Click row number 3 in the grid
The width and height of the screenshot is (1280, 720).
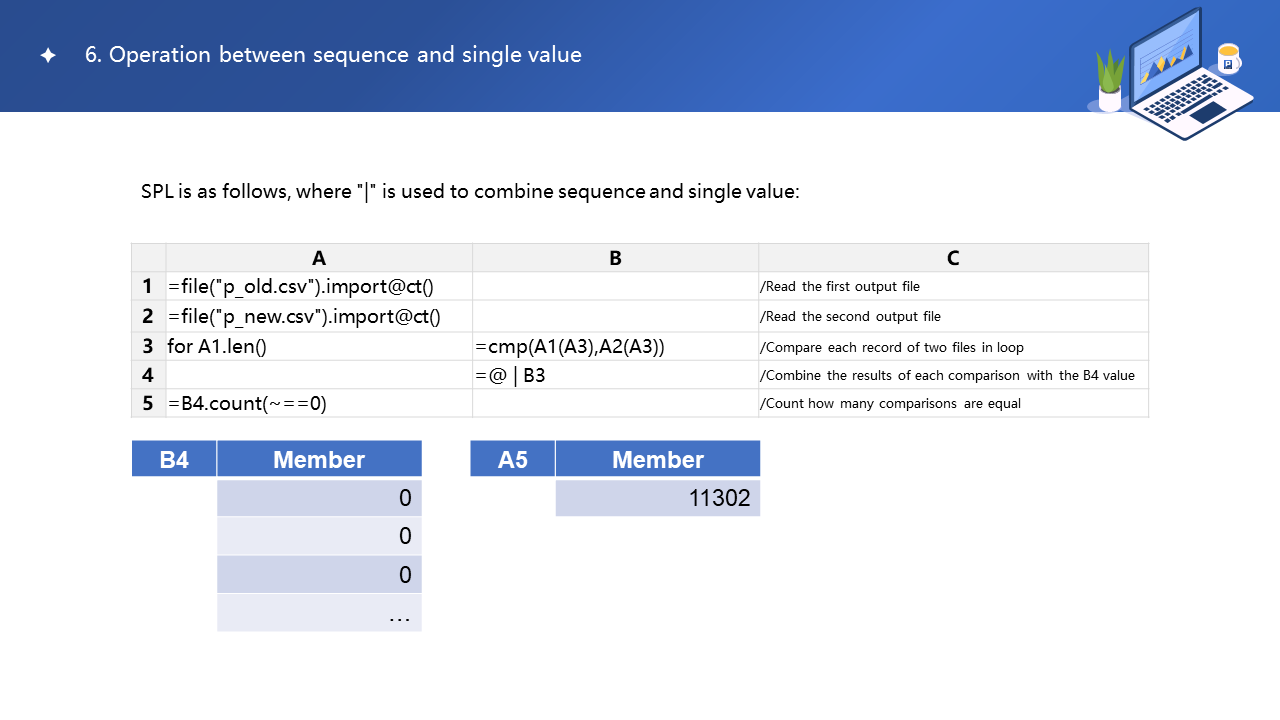click(148, 346)
